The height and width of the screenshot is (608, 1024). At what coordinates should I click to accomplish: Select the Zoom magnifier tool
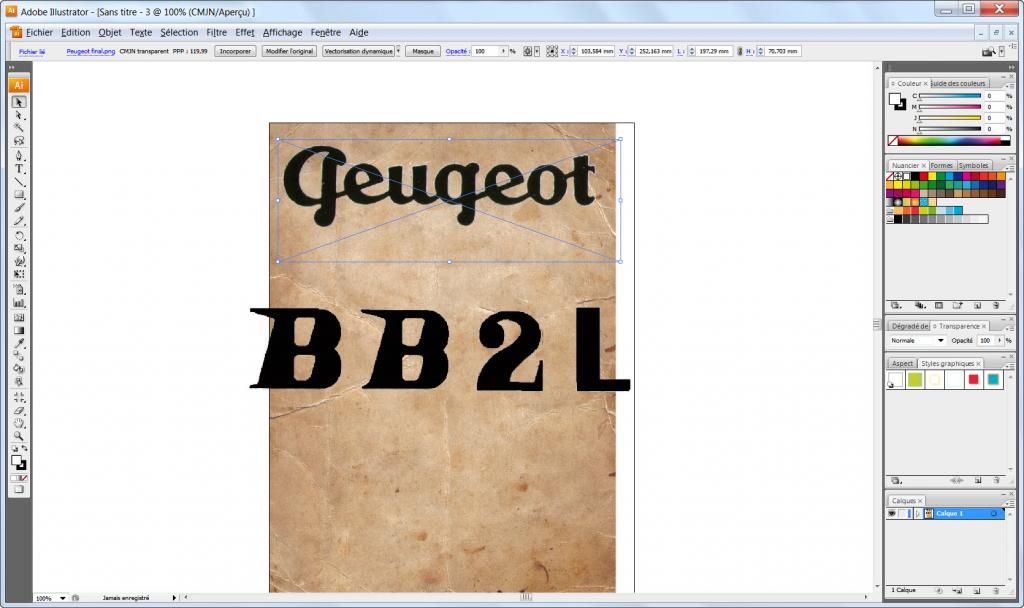pyautogui.click(x=19, y=436)
